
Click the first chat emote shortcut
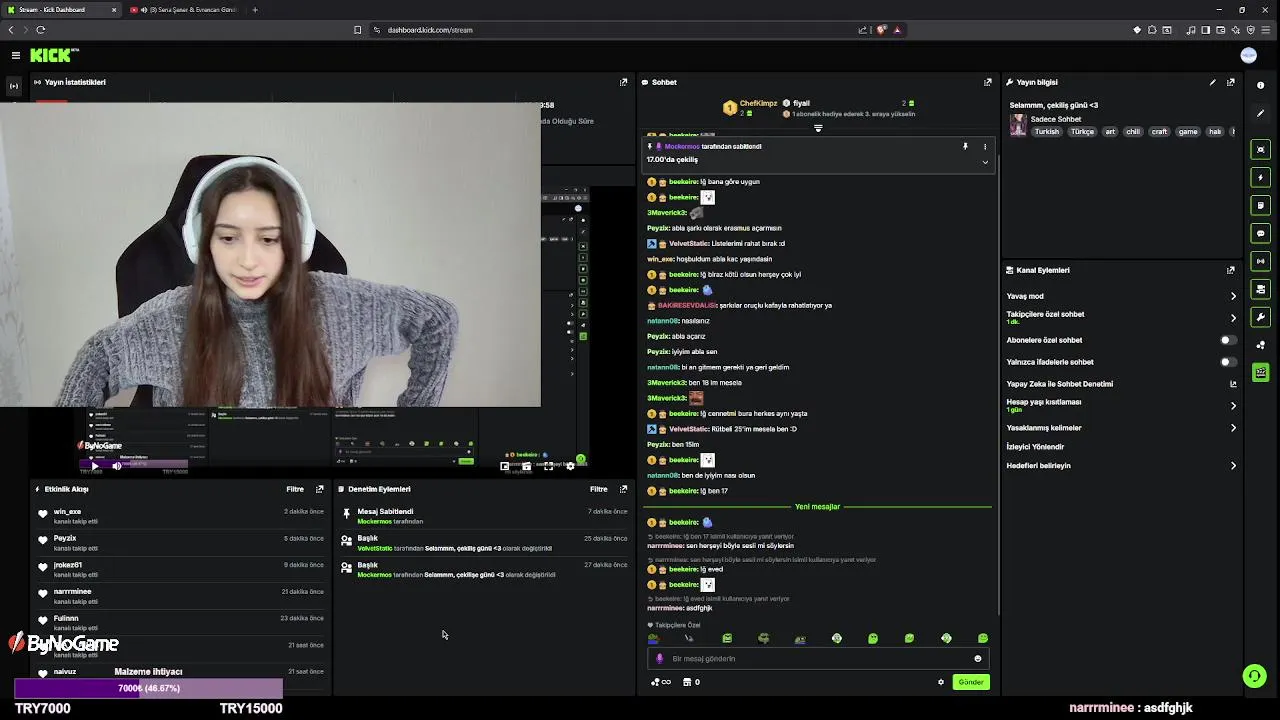(x=653, y=638)
